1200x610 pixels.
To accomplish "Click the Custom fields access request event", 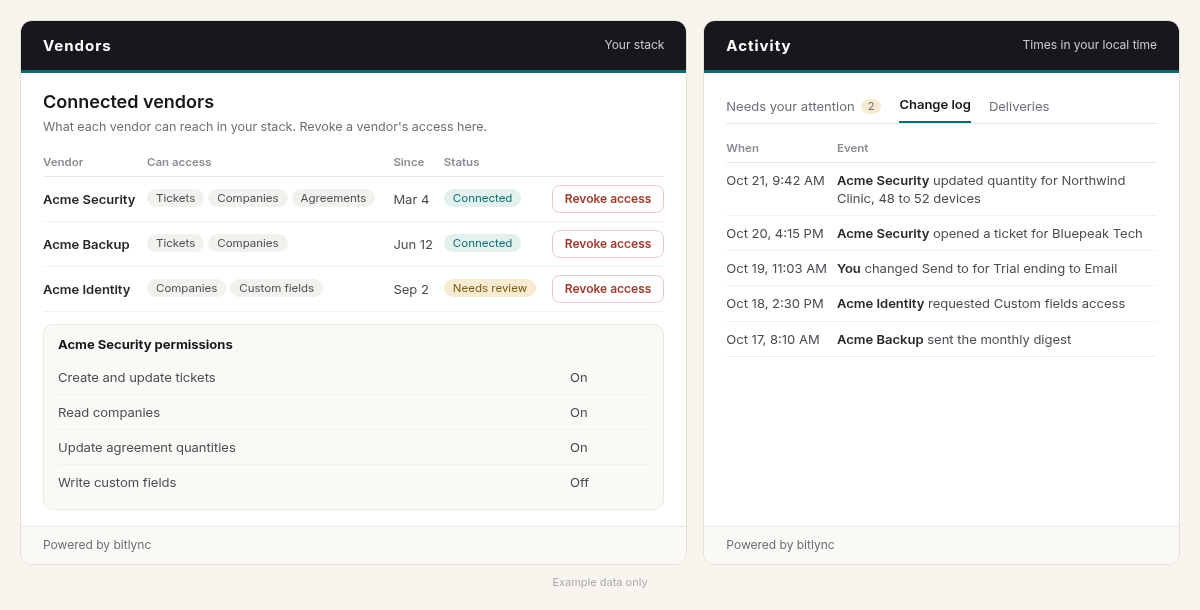I will tap(941, 303).
